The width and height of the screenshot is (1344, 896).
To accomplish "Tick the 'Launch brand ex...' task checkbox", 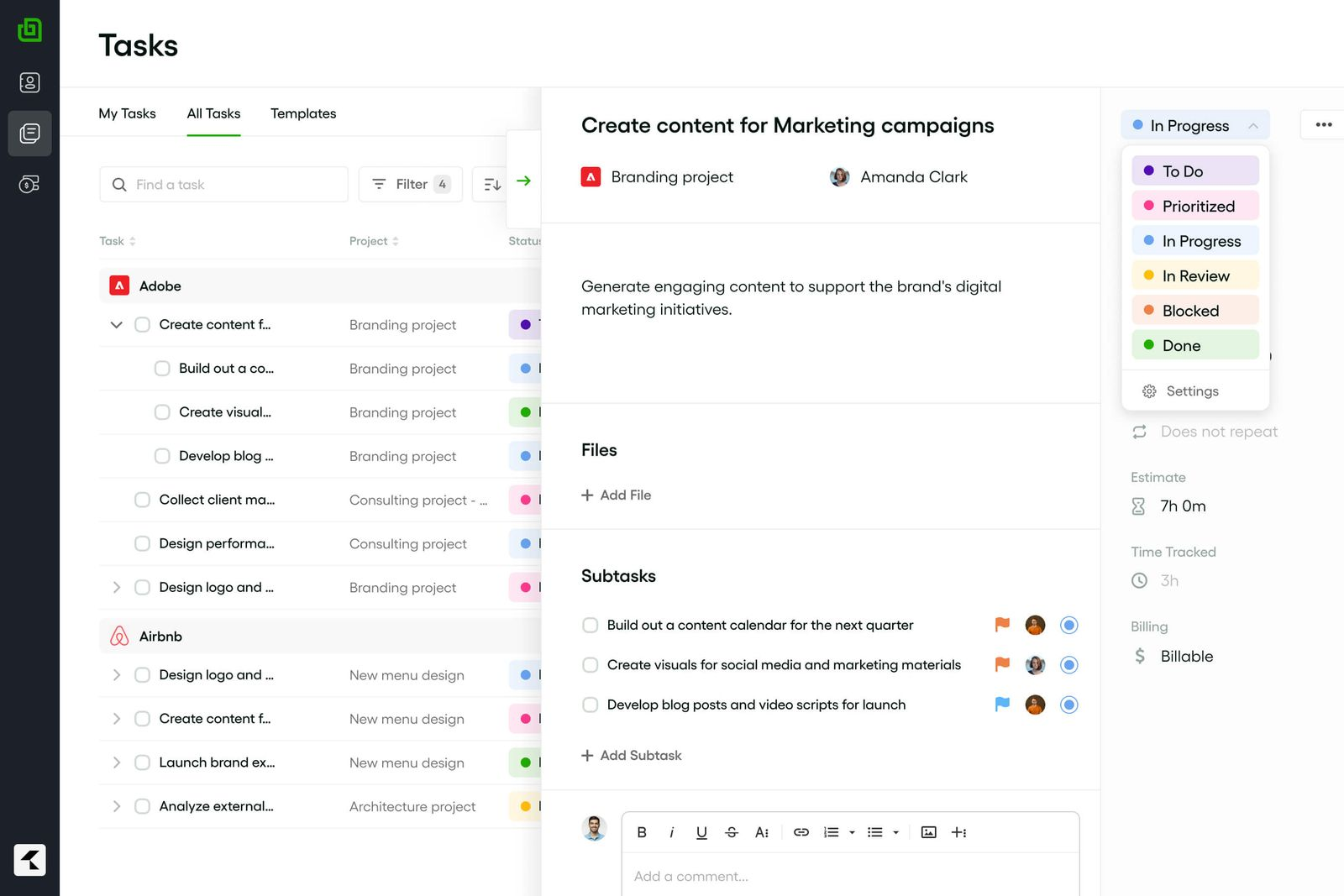I will click(143, 762).
